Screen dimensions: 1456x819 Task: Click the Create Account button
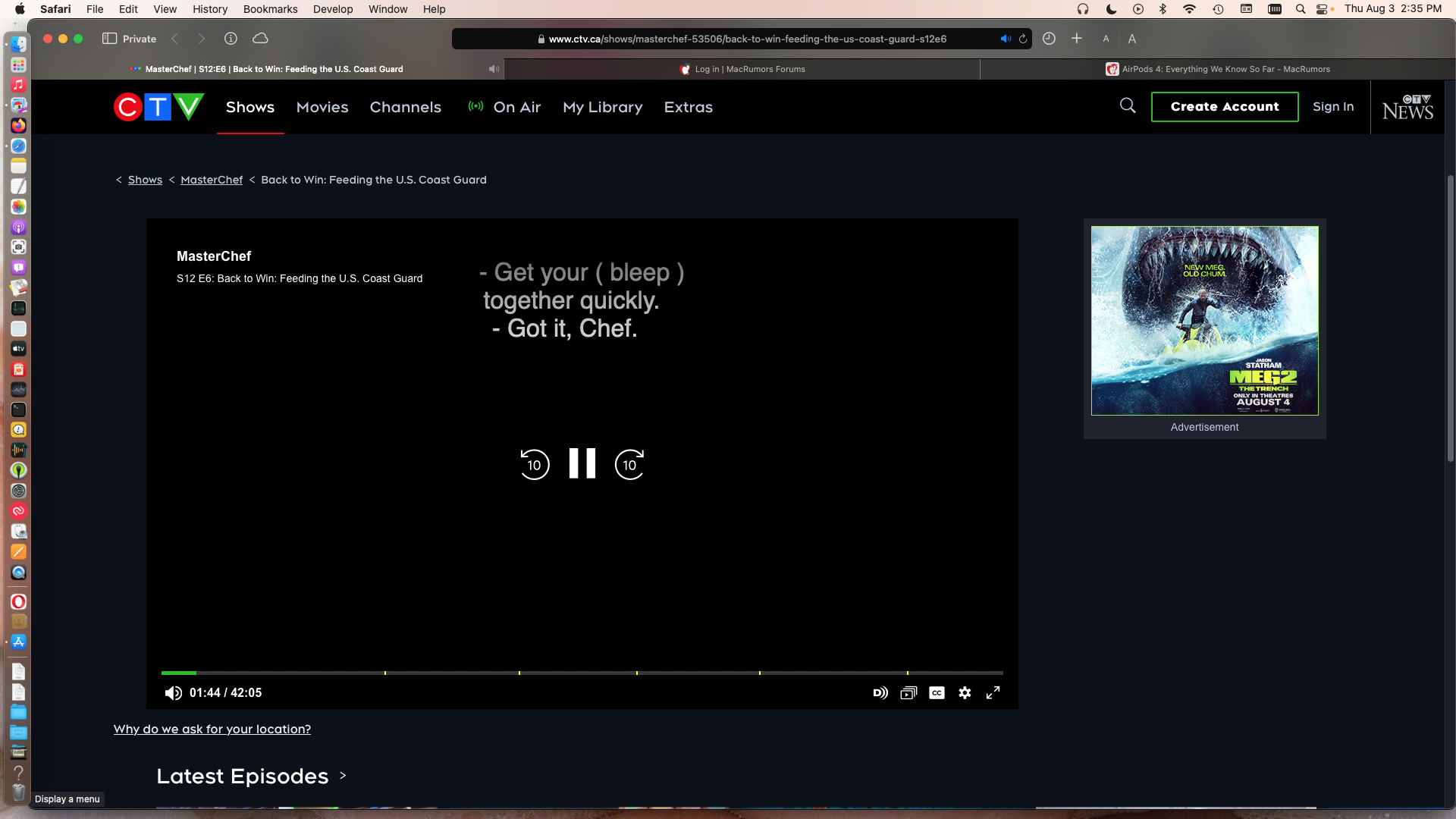coord(1225,107)
